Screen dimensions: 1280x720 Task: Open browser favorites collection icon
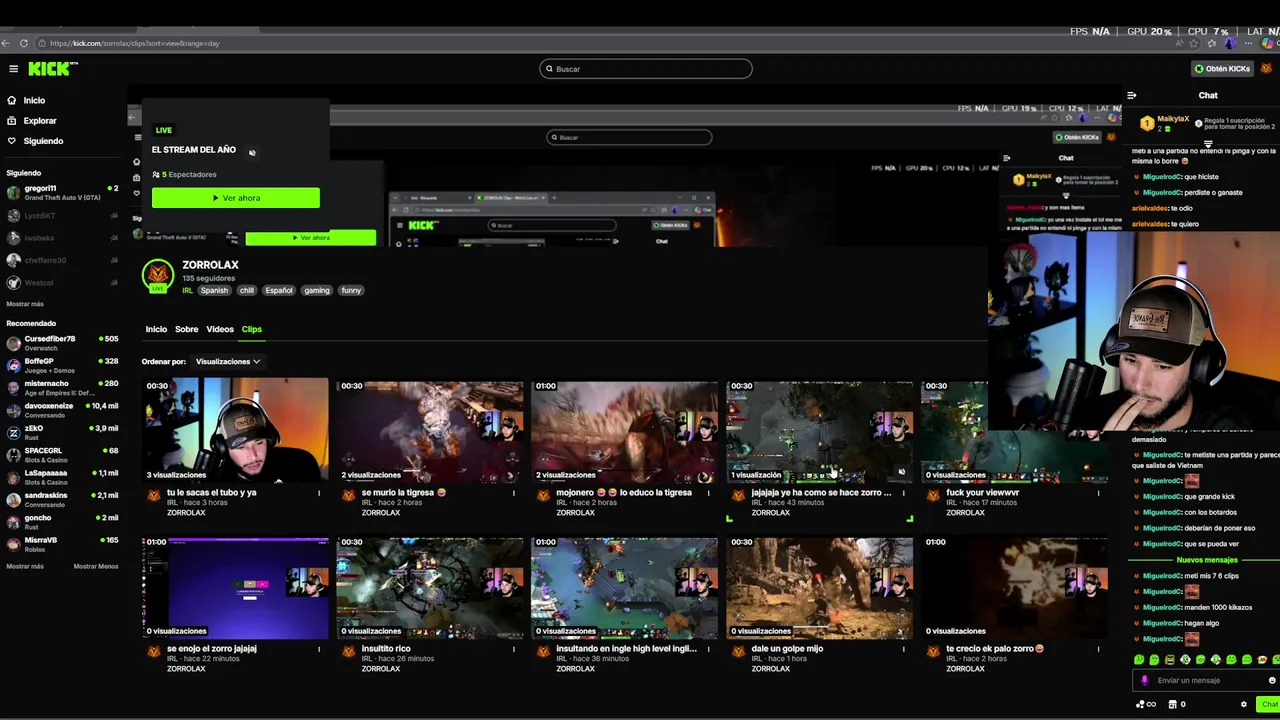(1212, 44)
